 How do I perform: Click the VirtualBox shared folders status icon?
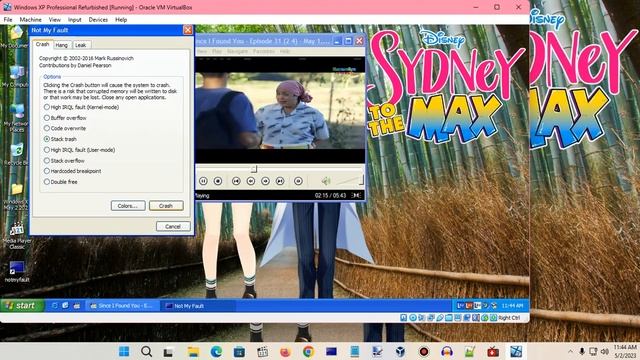[x=449, y=318]
